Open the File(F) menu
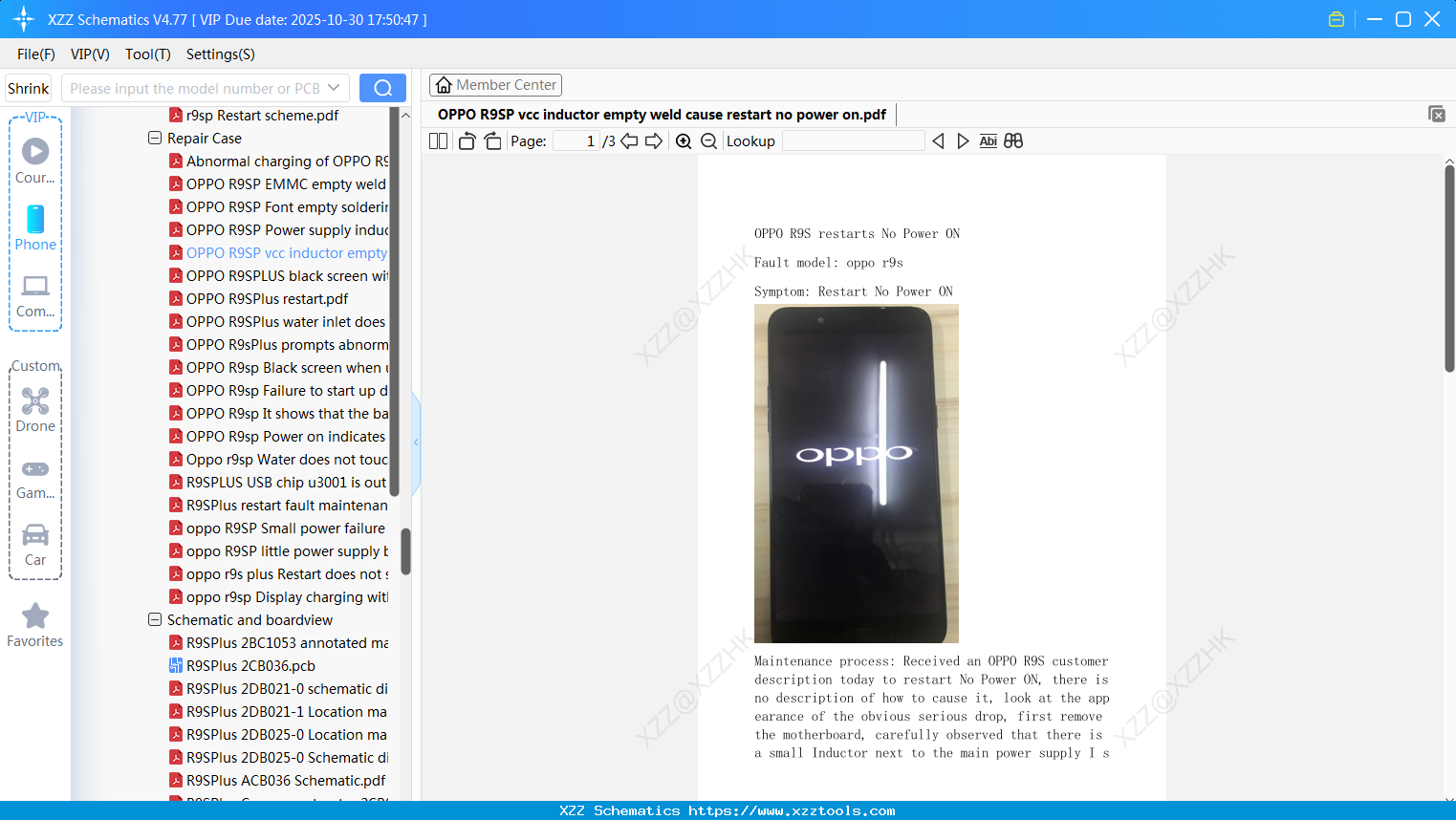 tap(36, 54)
